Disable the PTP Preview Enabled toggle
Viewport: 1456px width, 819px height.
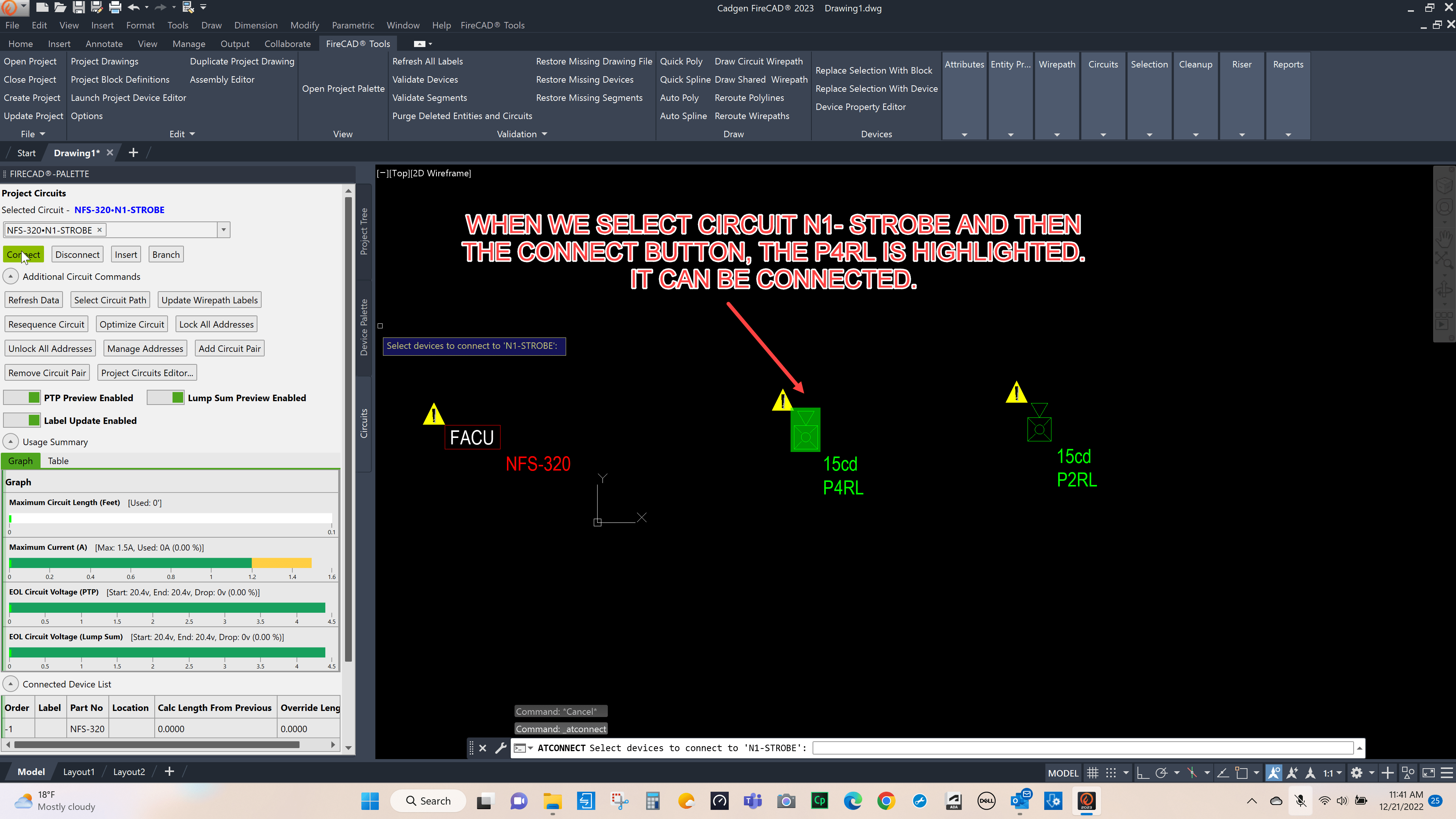click(22, 397)
